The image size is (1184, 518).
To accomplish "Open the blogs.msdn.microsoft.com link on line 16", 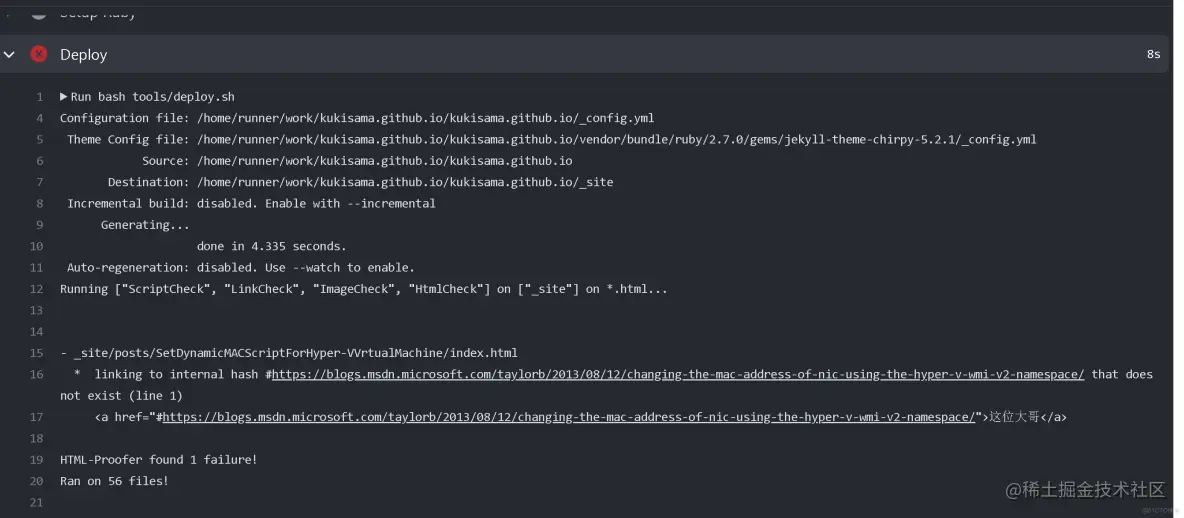I will [678, 375].
